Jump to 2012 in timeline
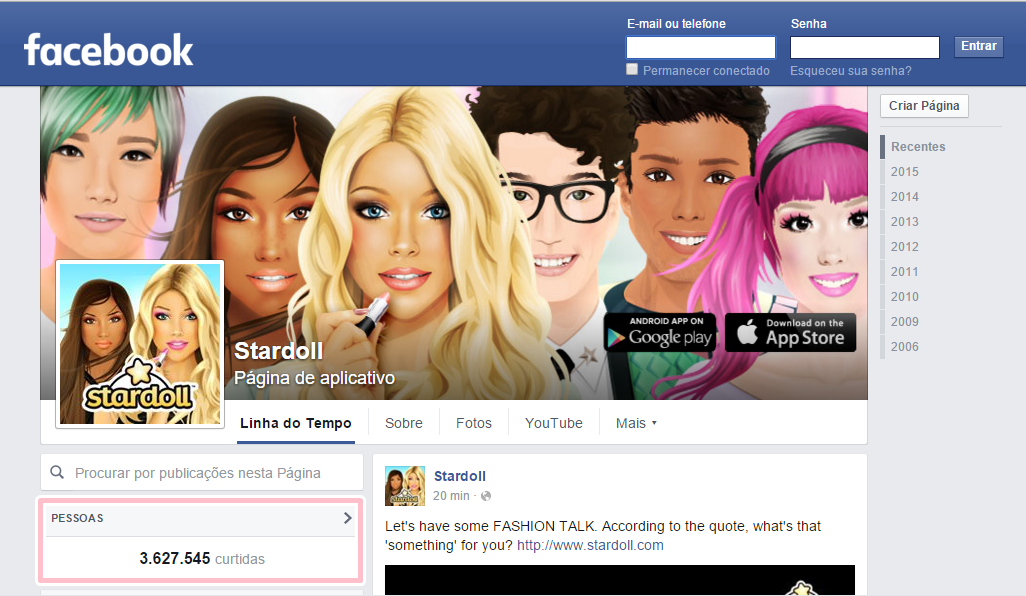Screen dimensions: 1026x596 point(904,247)
